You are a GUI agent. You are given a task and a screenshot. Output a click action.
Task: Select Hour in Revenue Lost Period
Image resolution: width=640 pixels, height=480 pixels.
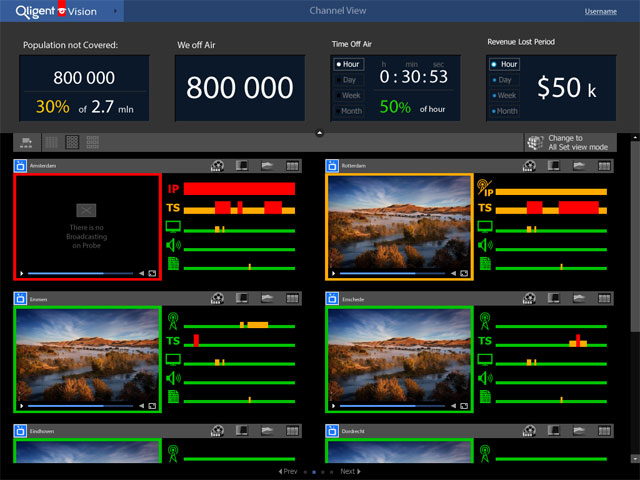coord(504,64)
